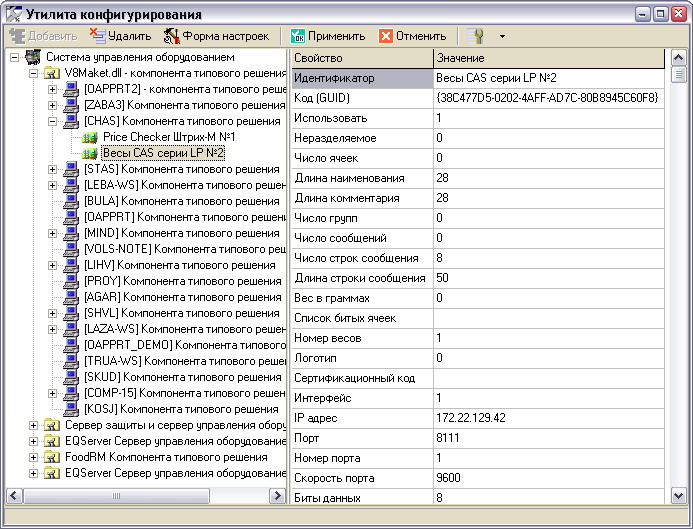Click the V8Maket.dll folder icon
This screenshot has width=693, height=529.
[x=52, y=73]
